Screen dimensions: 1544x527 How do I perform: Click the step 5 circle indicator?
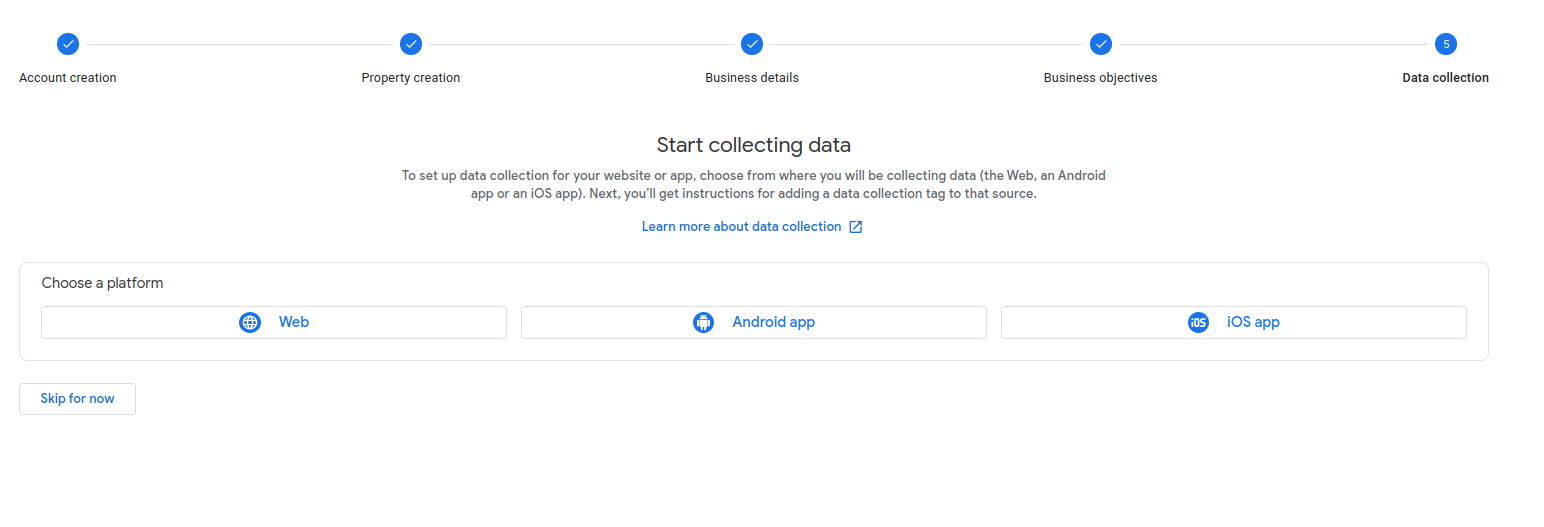(1446, 44)
